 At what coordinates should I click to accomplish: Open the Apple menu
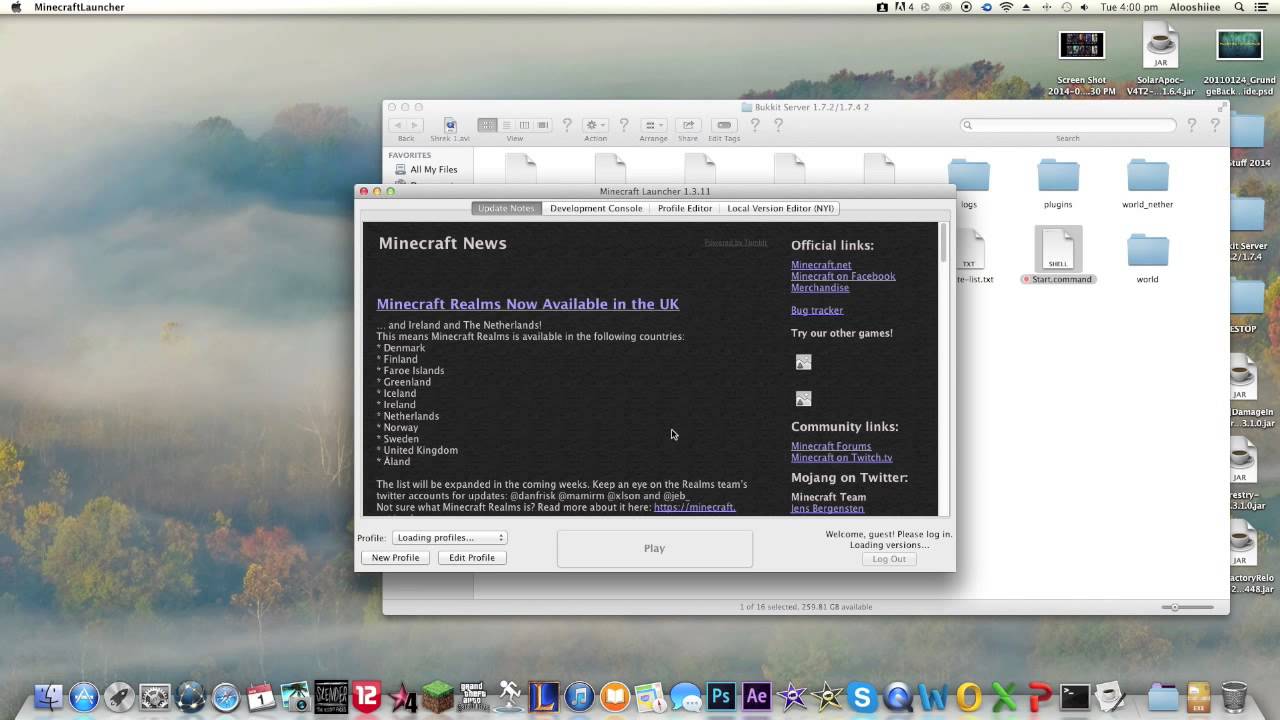click(x=16, y=7)
